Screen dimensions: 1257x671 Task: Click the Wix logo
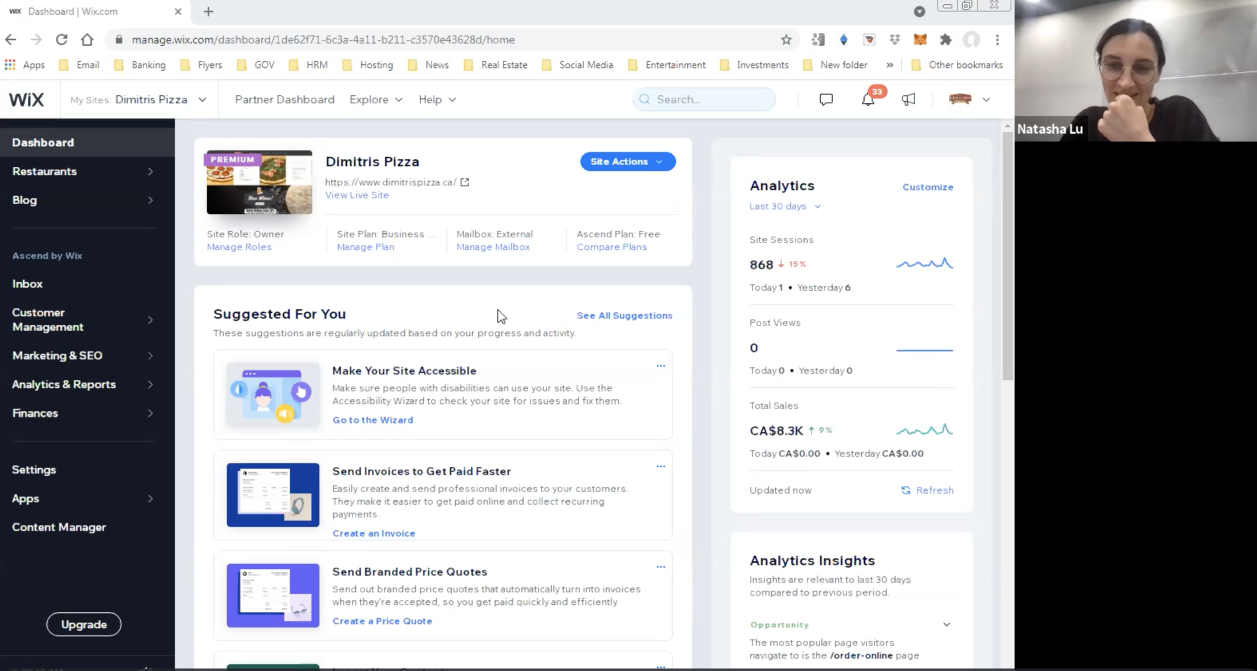point(26,99)
